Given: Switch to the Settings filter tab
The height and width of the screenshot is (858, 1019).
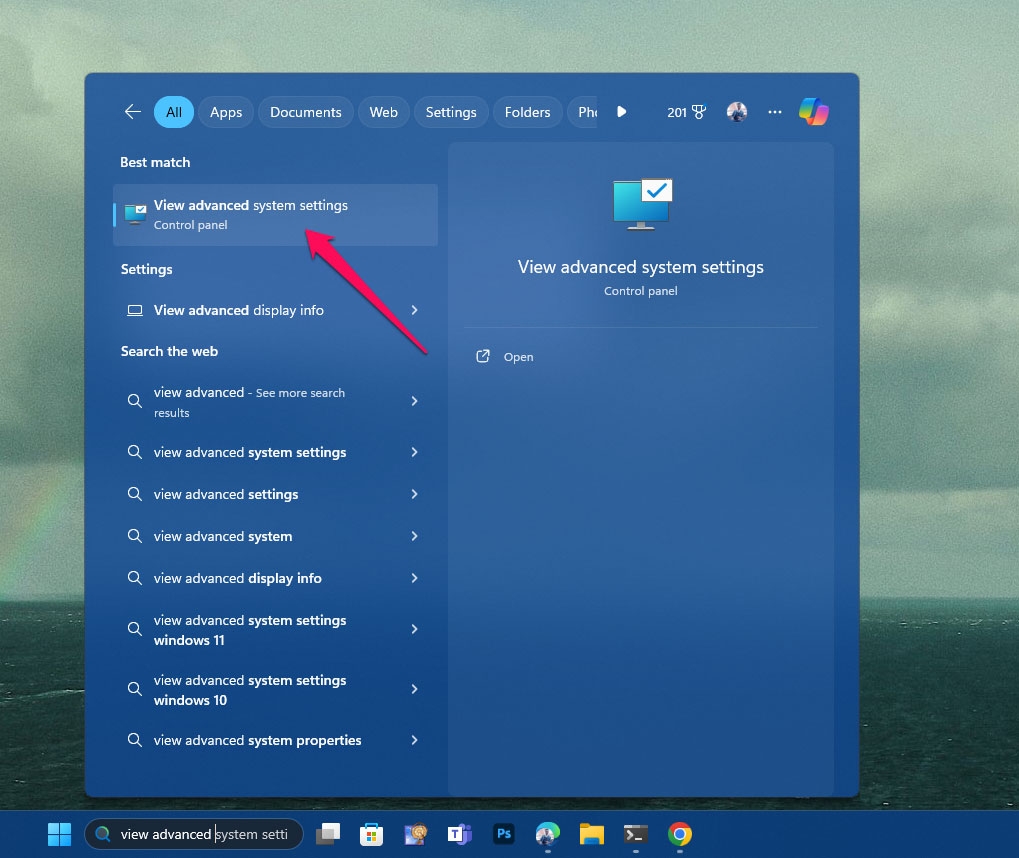Looking at the screenshot, I should [x=451, y=112].
